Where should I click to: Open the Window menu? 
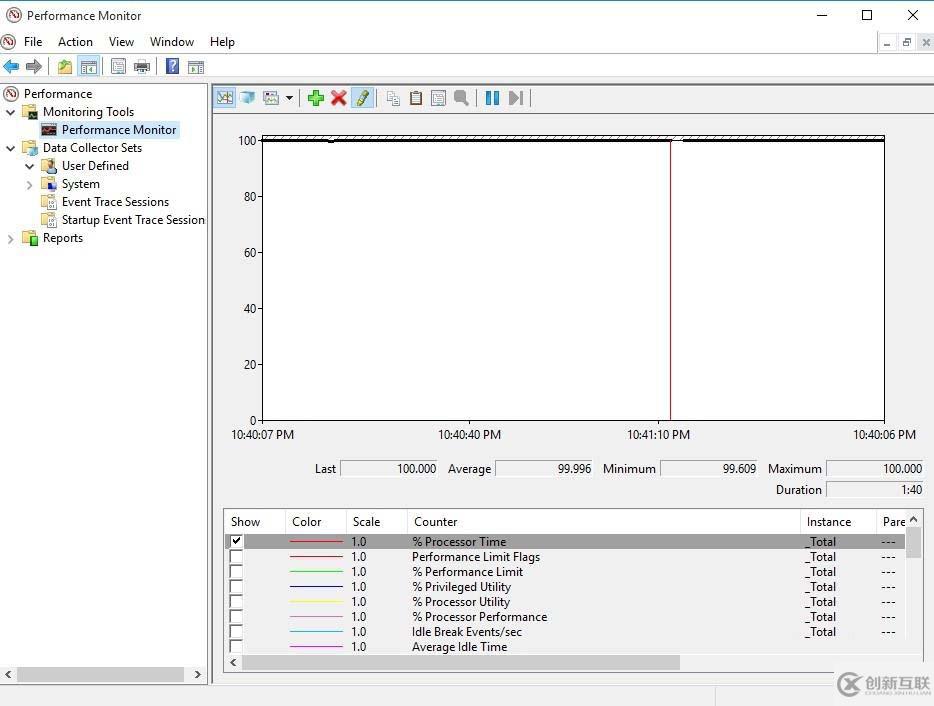point(172,42)
